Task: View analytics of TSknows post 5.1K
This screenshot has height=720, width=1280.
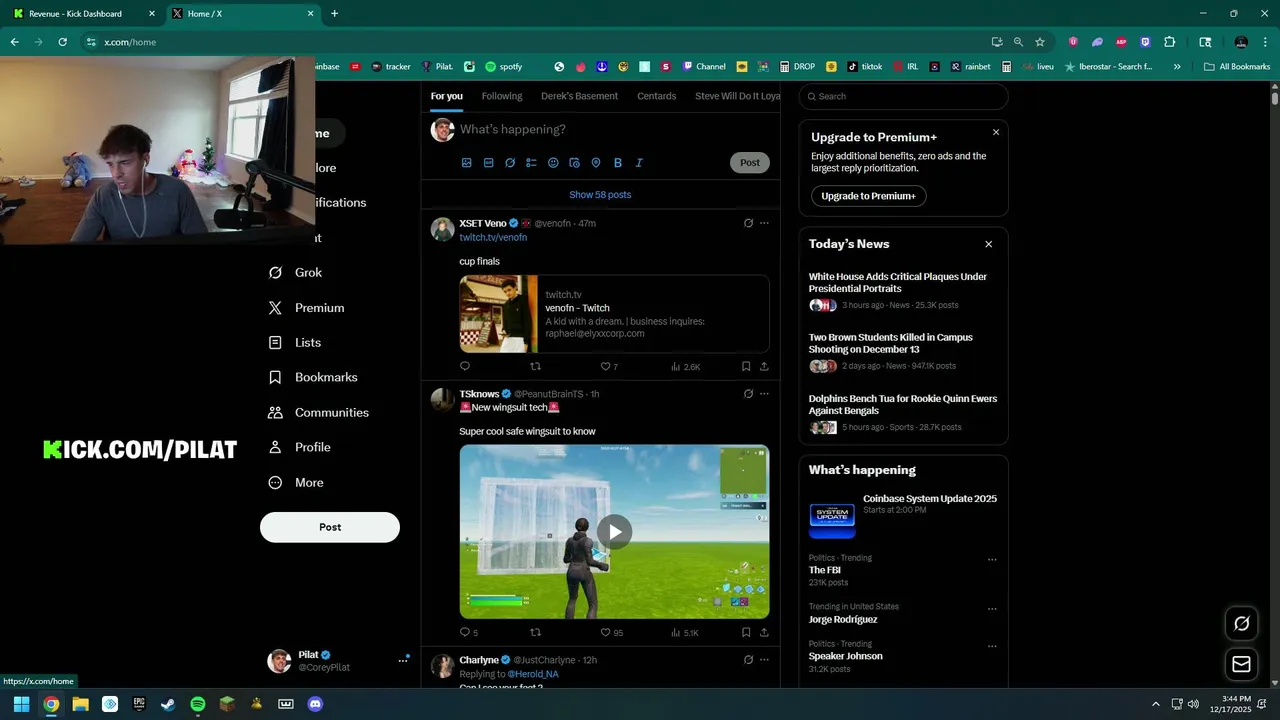Action: pyautogui.click(x=685, y=633)
